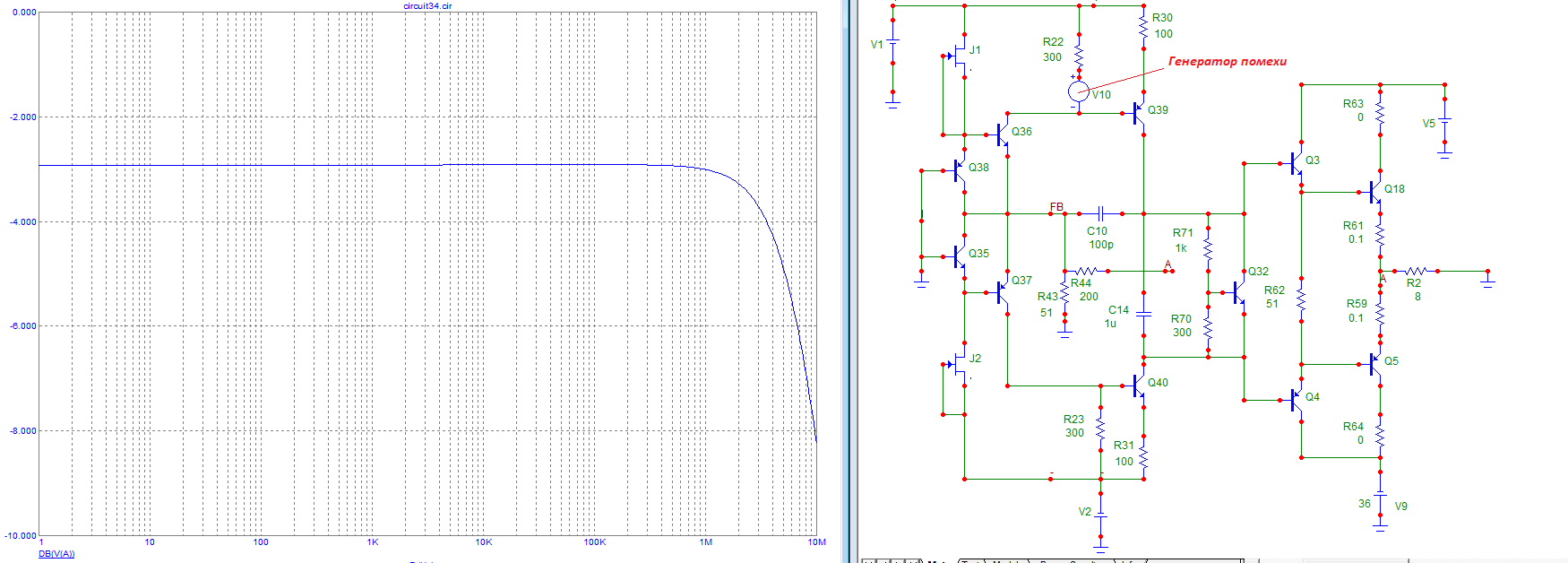Click the 1u value of capacitor C14
The width and height of the screenshot is (1568, 563).
[1110, 324]
